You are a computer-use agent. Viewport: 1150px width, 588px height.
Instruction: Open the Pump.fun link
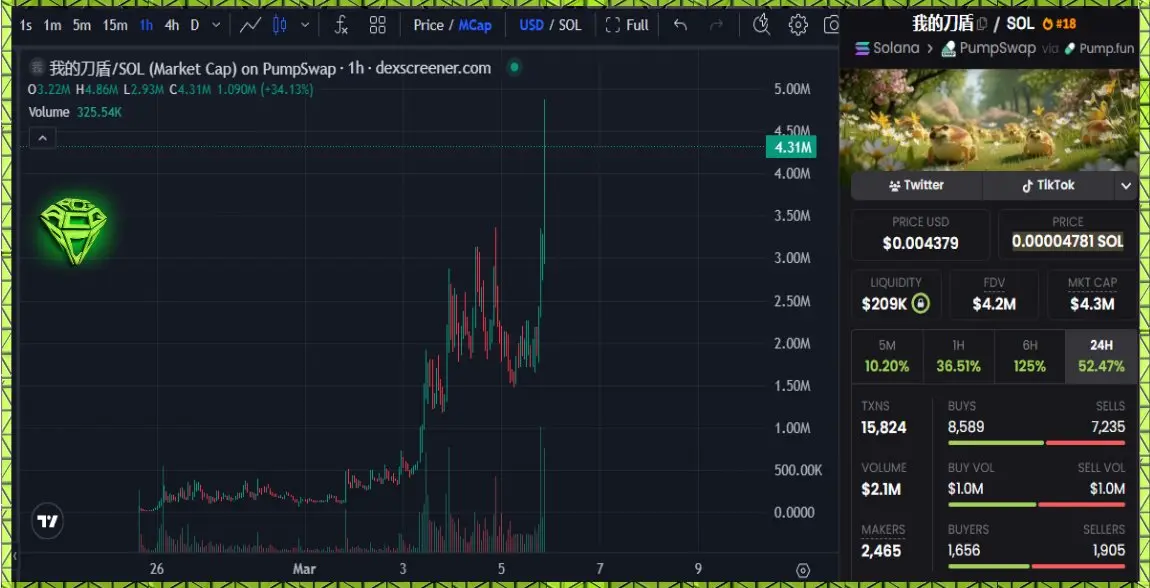1099,48
